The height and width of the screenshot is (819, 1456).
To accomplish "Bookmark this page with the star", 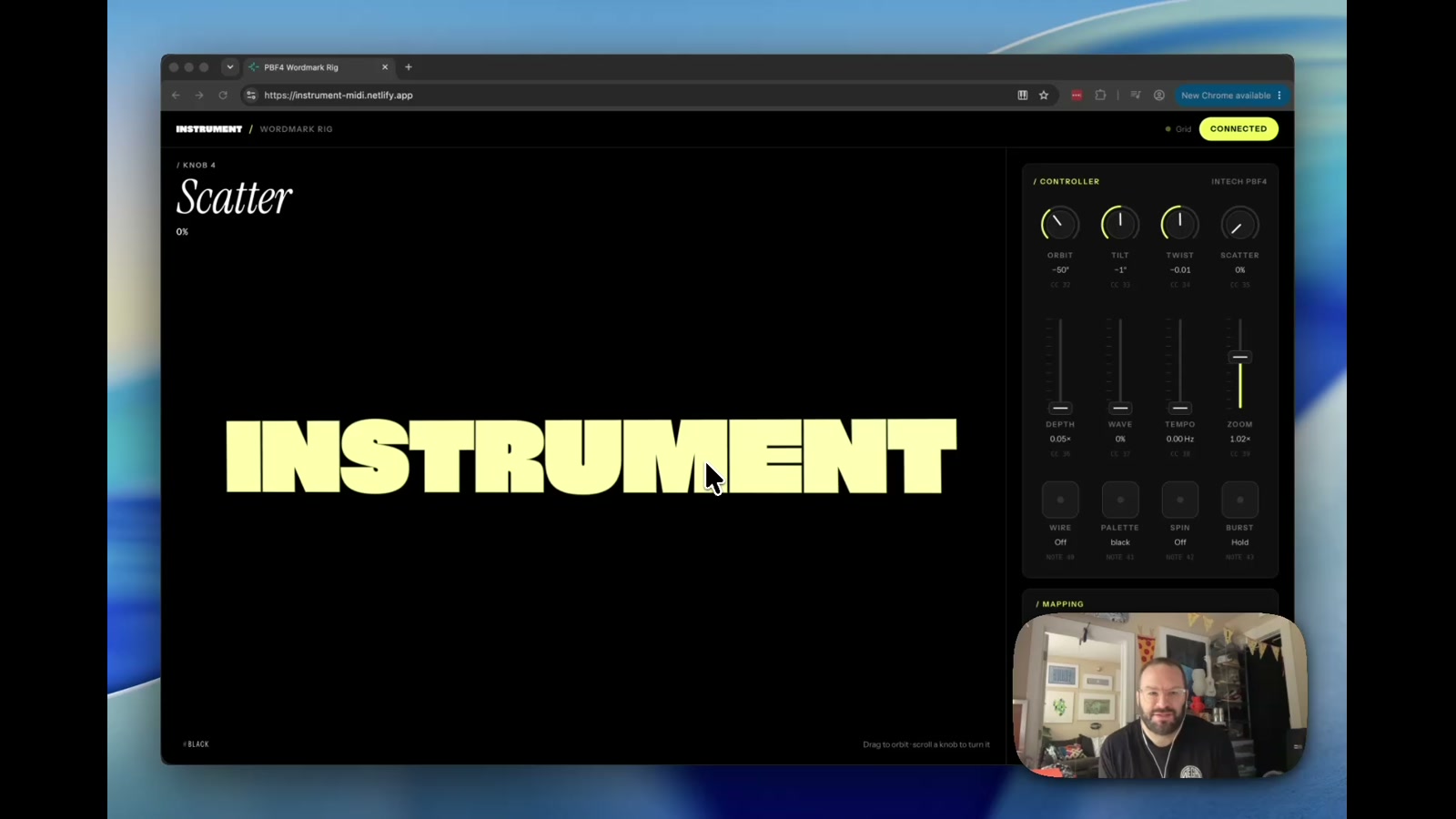I will coord(1044,95).
